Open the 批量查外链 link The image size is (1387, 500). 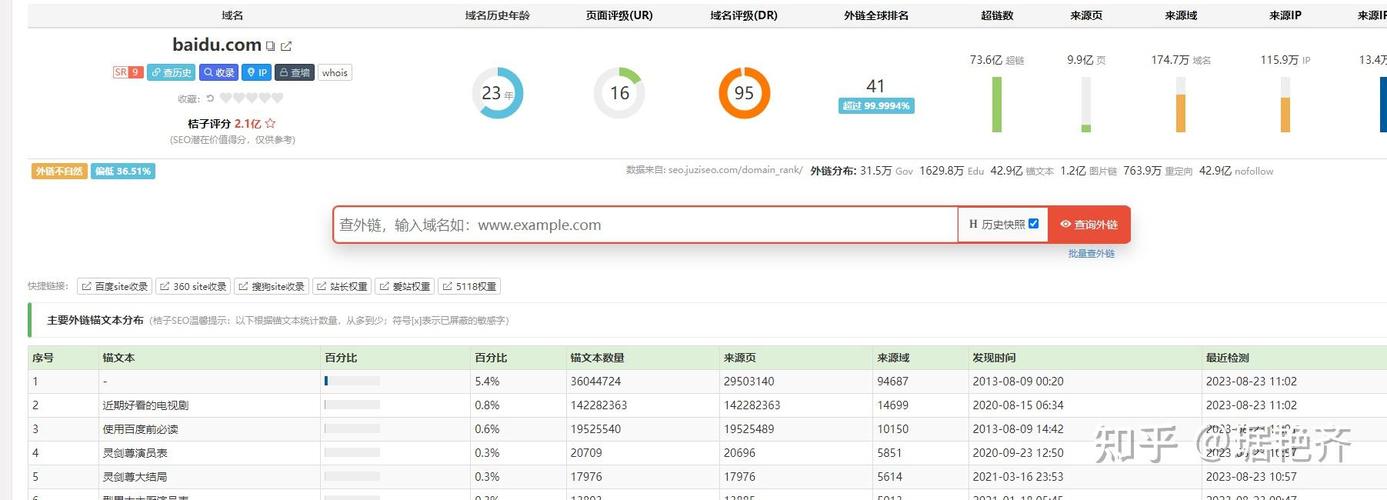coord(1091,254)
